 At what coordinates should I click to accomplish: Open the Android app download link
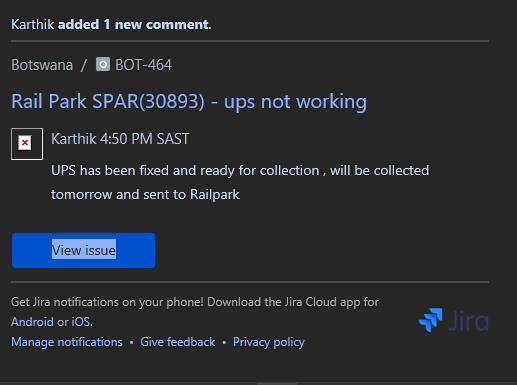tap(32, 322)
